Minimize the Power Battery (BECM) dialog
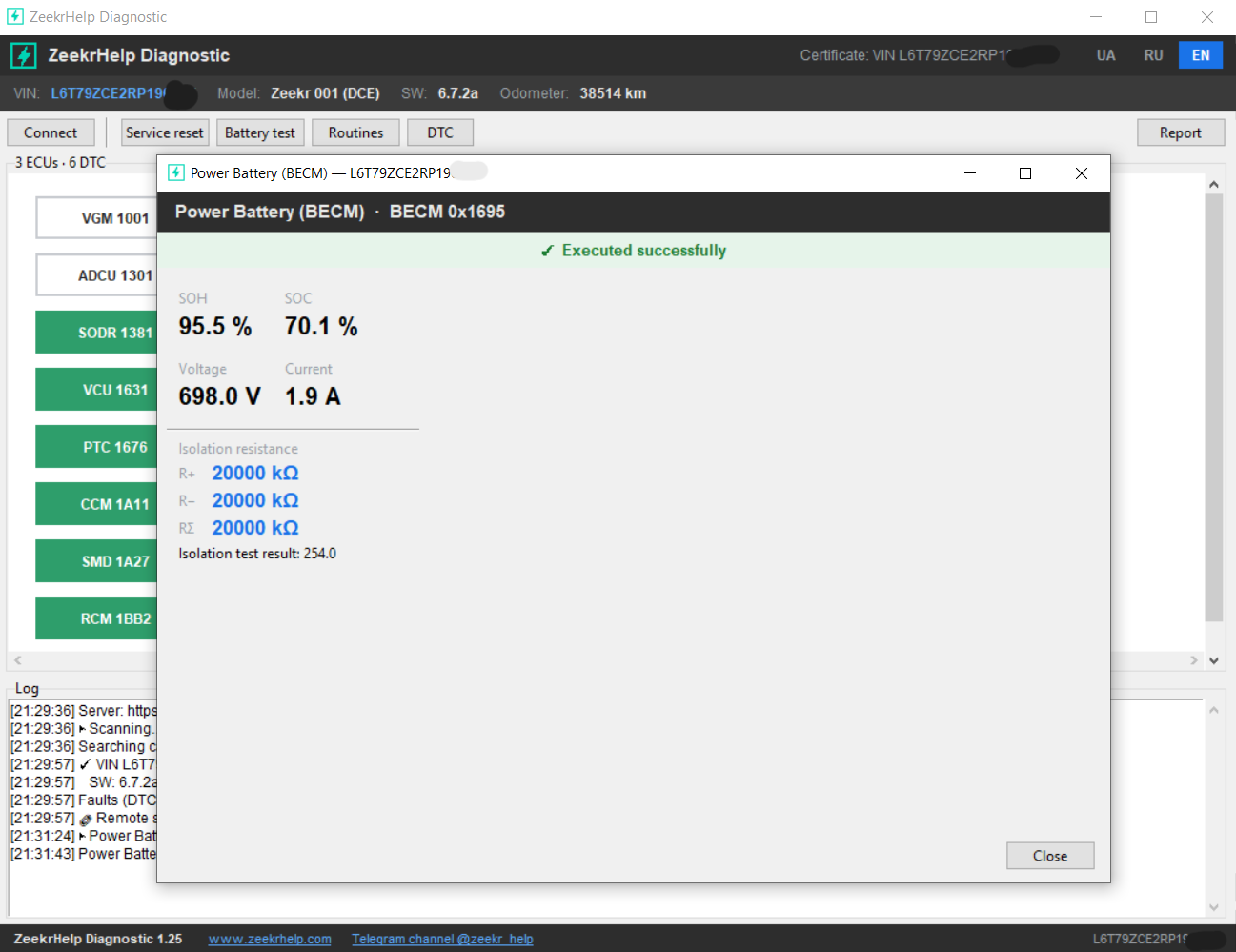 pyautogui.click(x=970, y=173)
